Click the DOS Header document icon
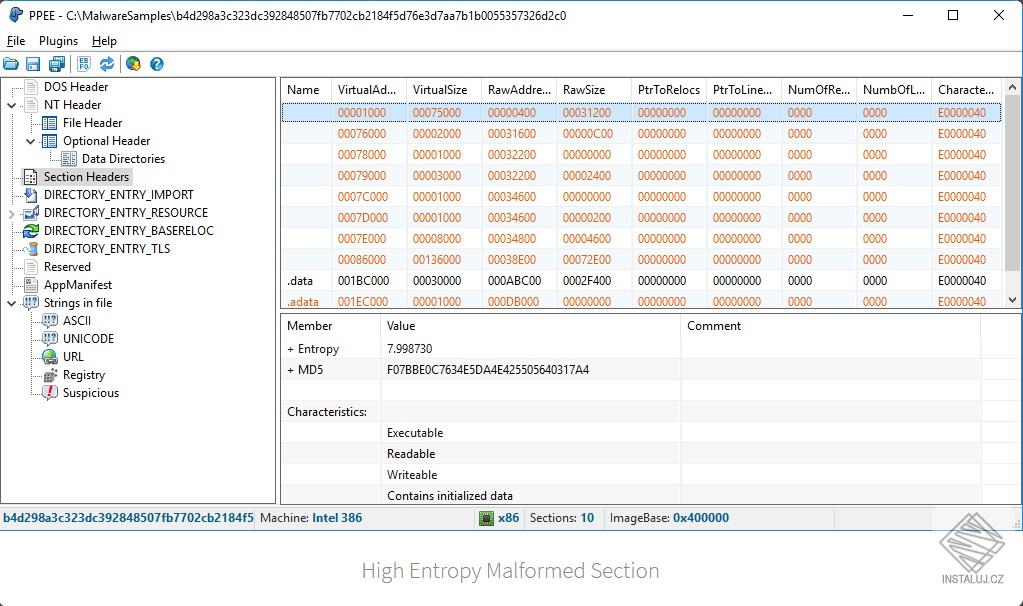The width and height of the screenshot is (1023, 606). [31, 87]
